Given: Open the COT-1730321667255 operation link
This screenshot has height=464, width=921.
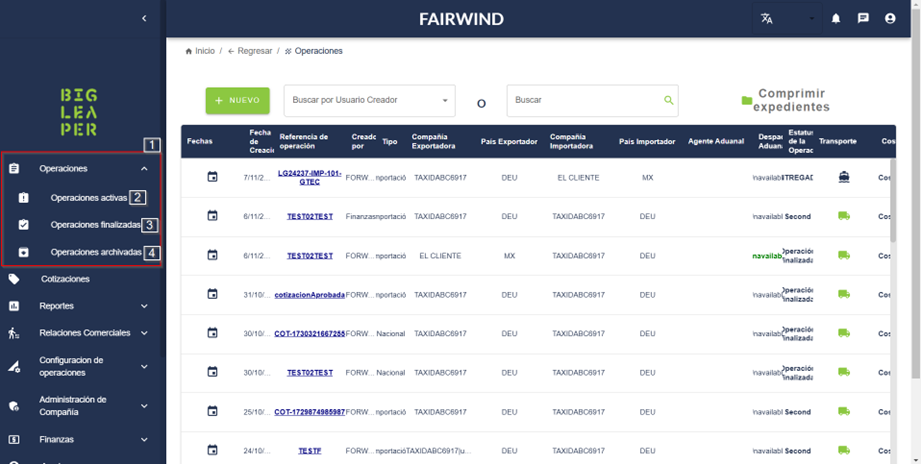Looking at the screenshot, I should pyautogui.click(x=310, y=334).
